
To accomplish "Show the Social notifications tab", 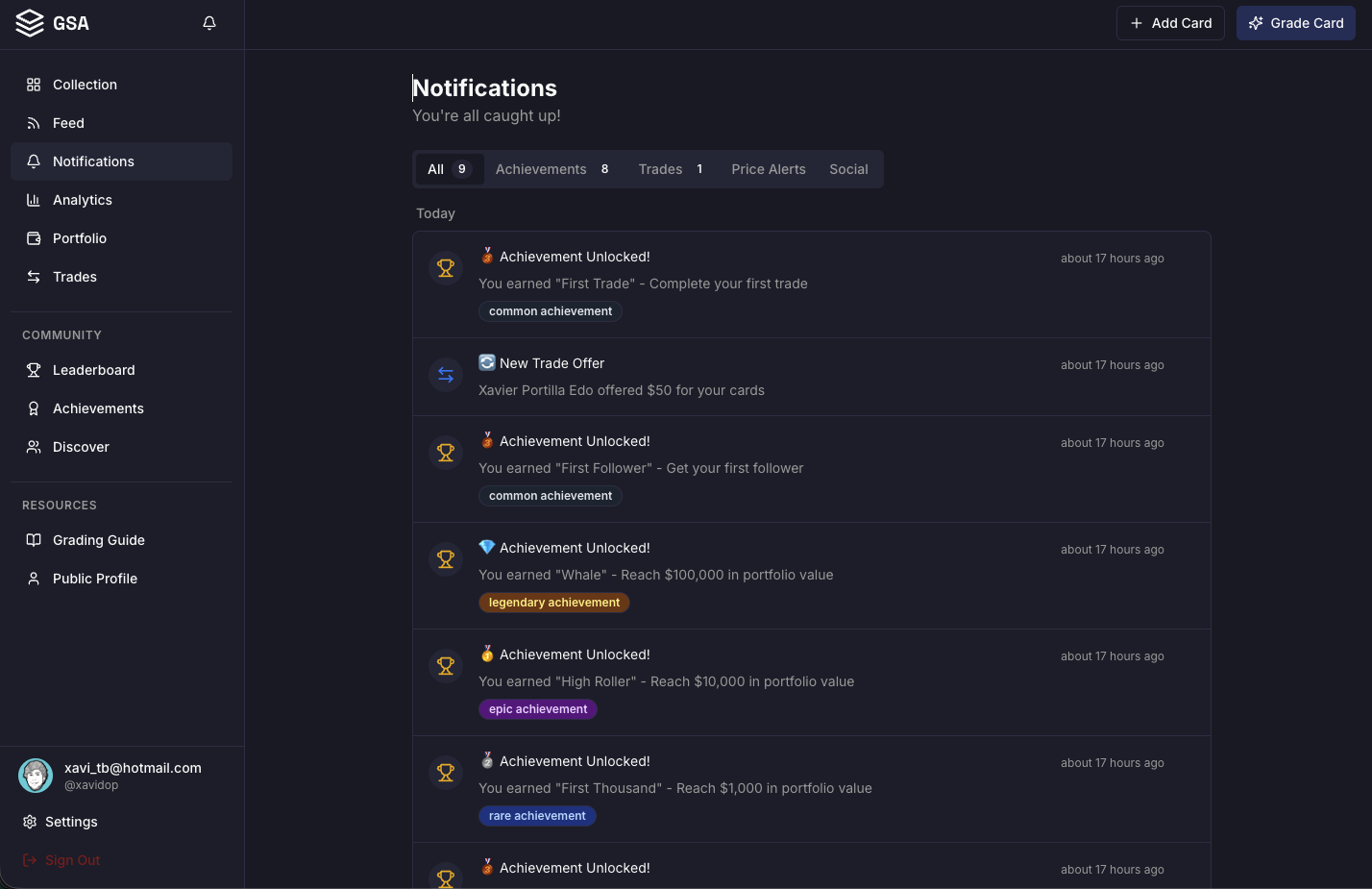I will pos(848,169).
